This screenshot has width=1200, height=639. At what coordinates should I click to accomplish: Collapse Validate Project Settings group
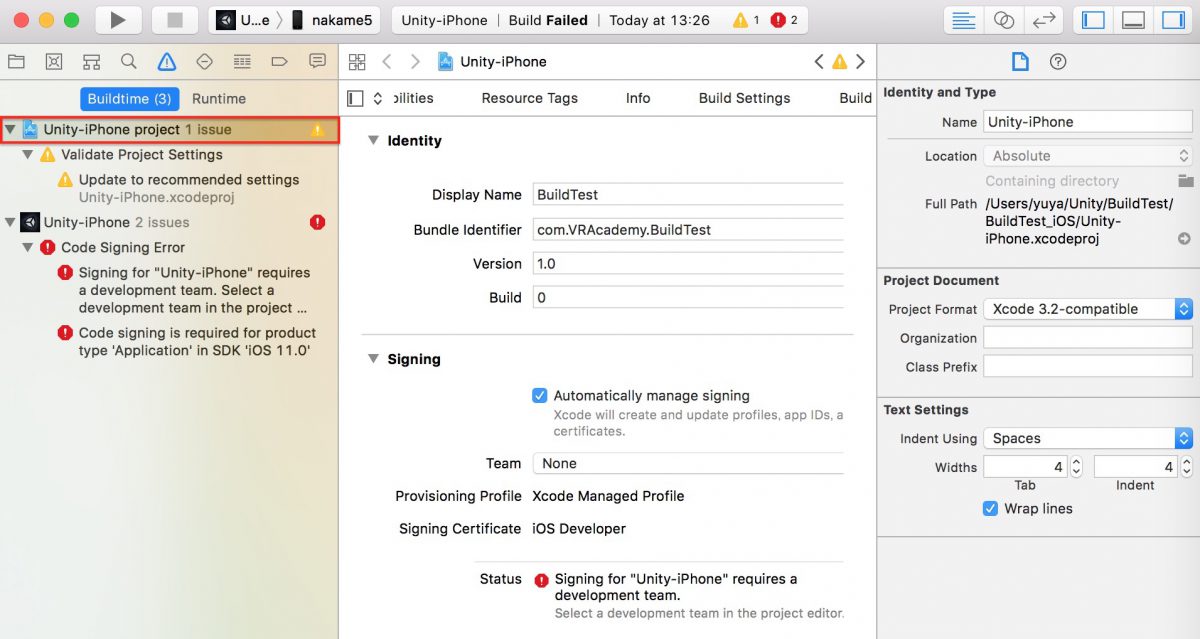[x=28, y=155]
